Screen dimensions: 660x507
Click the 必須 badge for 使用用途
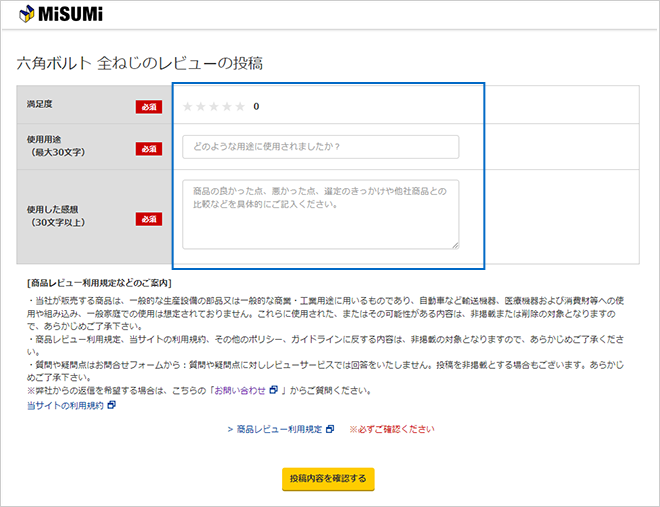coord(148,149)
